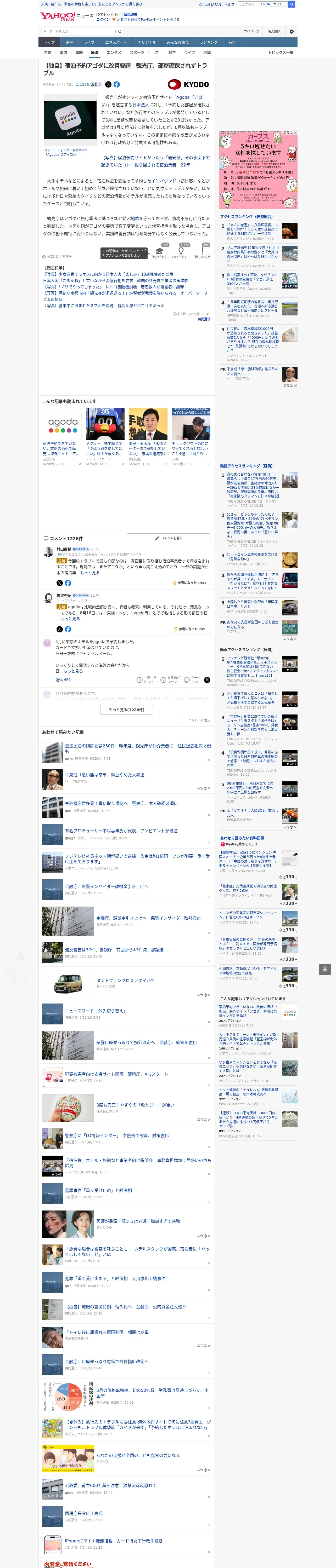Share 村山慶輔's comment on Facebook
Screen dimensions: 336x1568
point(68,583)
